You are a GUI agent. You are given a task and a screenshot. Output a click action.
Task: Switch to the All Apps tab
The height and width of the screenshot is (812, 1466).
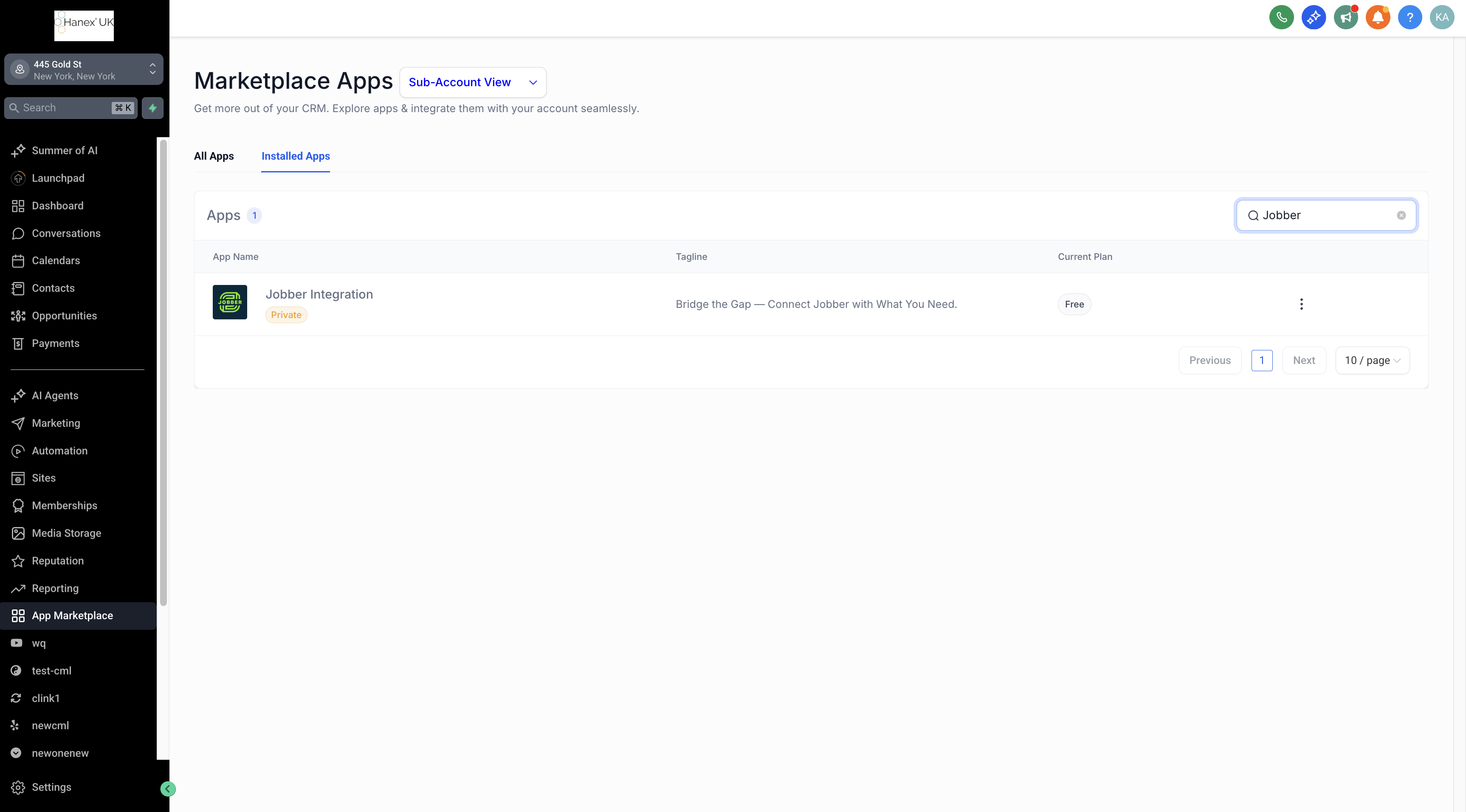[x=214, y=156]
